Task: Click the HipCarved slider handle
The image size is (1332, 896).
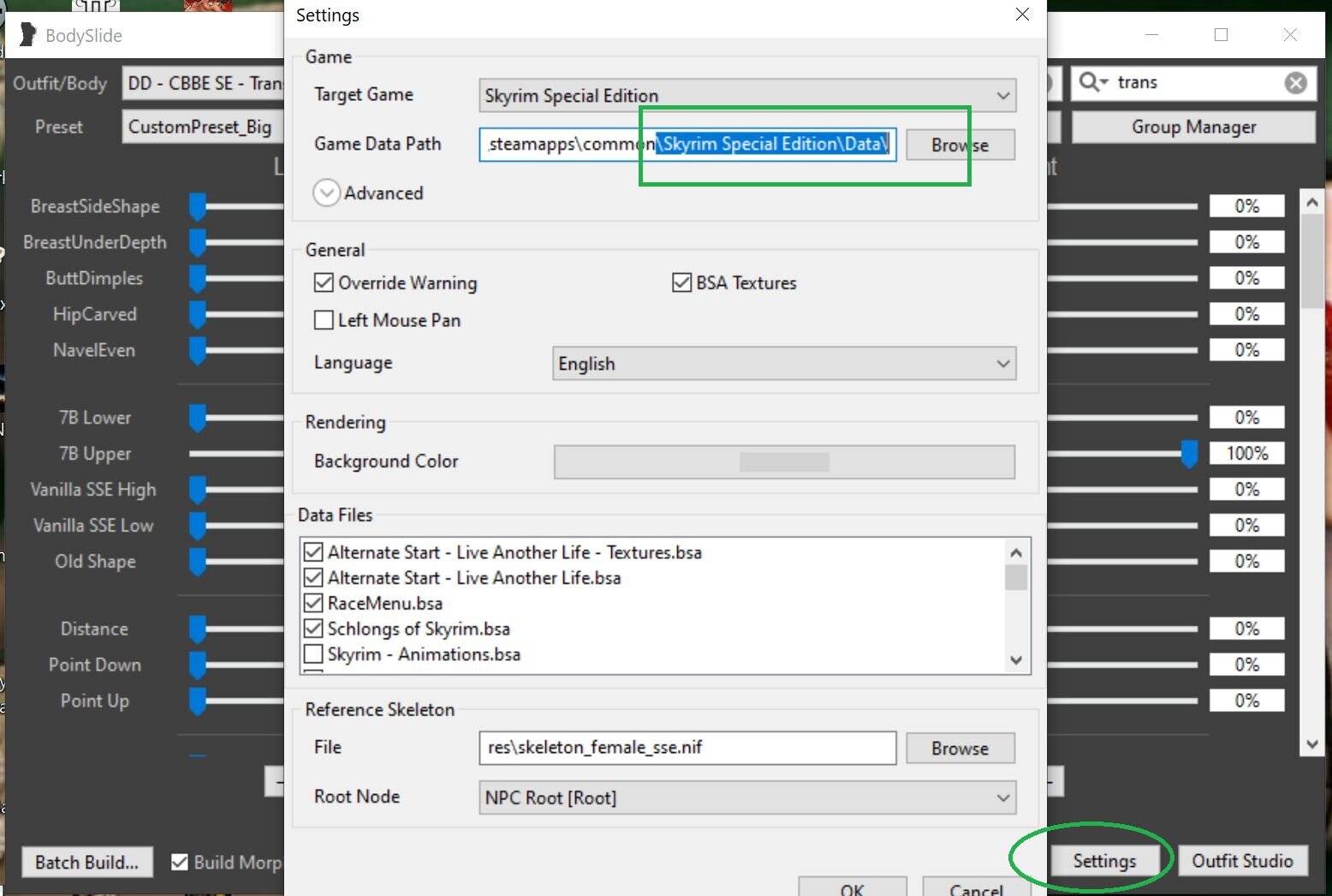Action: tap(198, 314)
